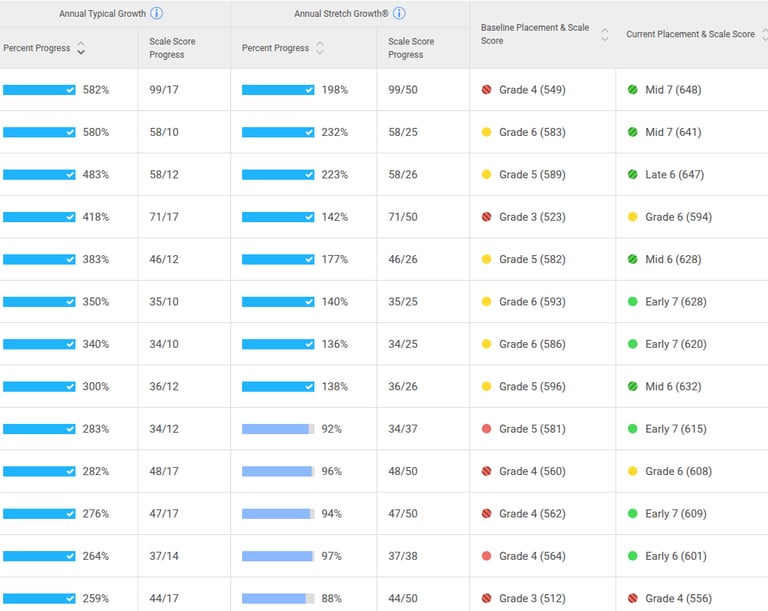Click the red dot beside Grade 5 (581)
The image size is (768, 611).
(x=486, y=429)
